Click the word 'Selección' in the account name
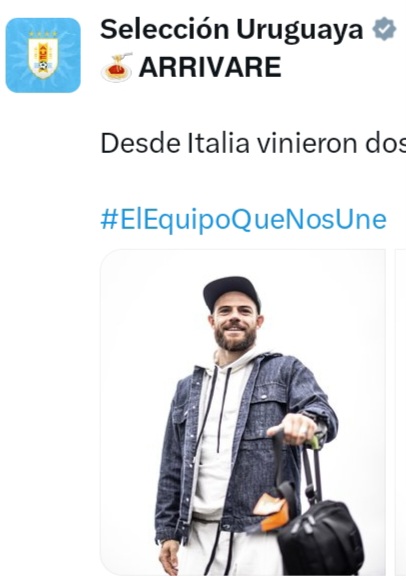This screenshot has height=580, width=406. pyautogui.click(x=165, y=29)
